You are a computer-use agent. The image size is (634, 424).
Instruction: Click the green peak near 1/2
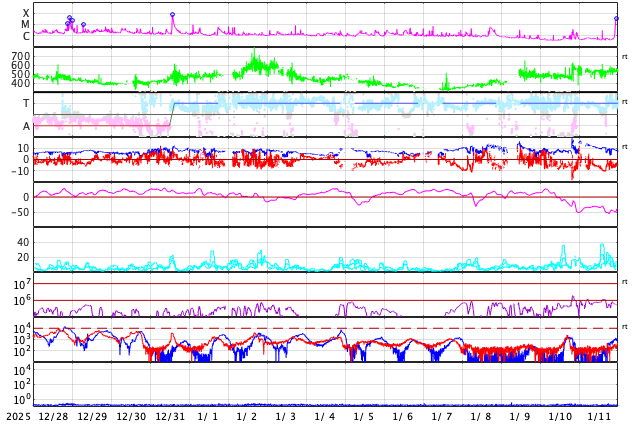click(254, 51)
